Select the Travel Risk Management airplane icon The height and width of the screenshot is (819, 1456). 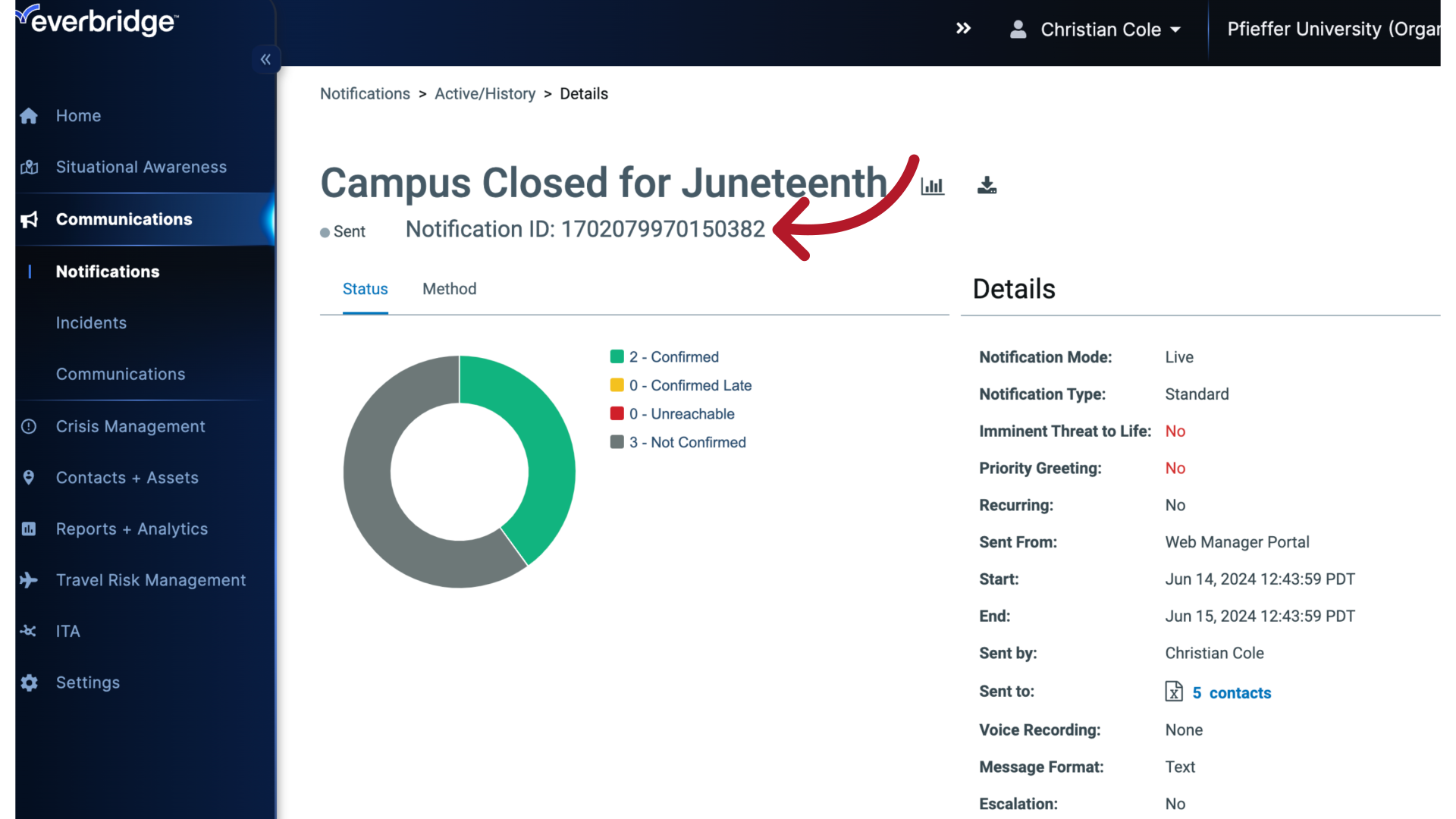(29, 580)
